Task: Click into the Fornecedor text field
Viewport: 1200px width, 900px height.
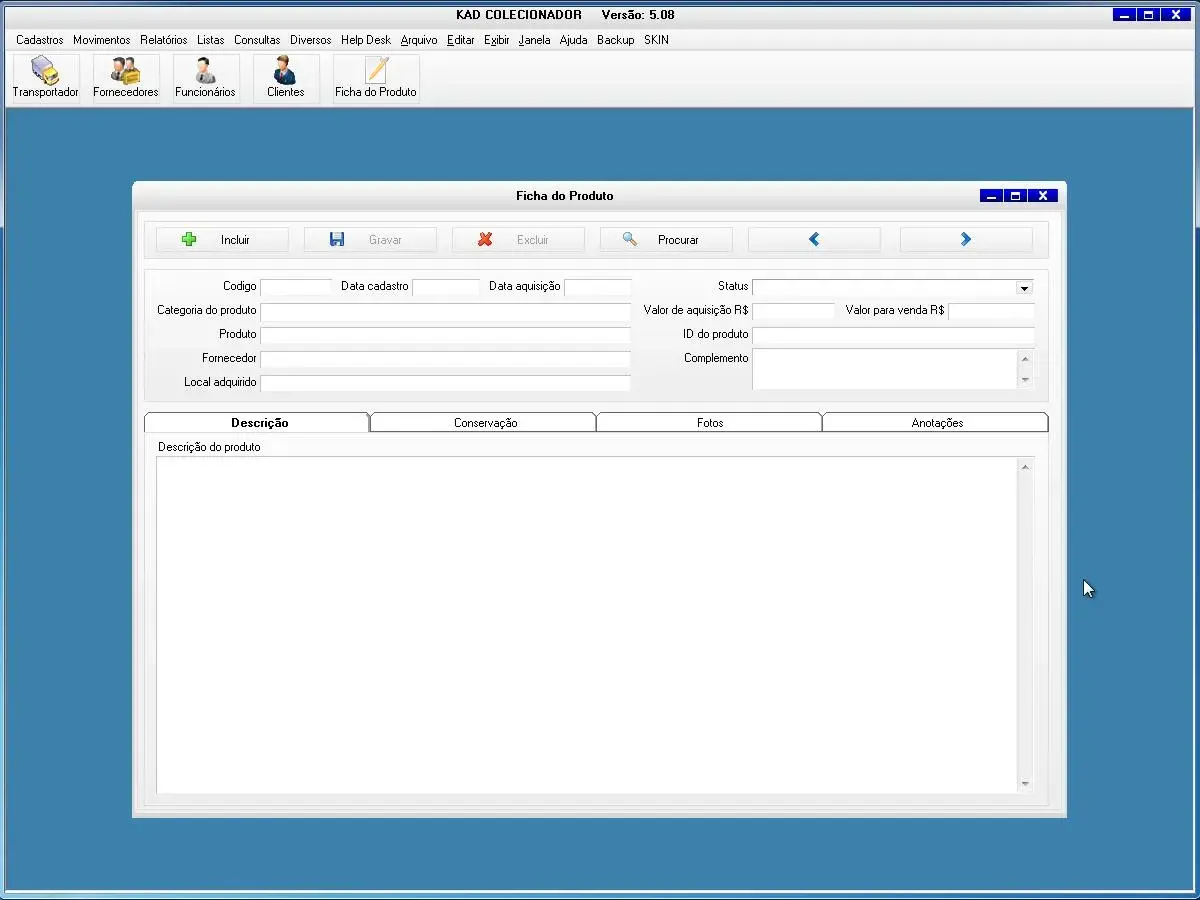Action: (x=445, y=359)
